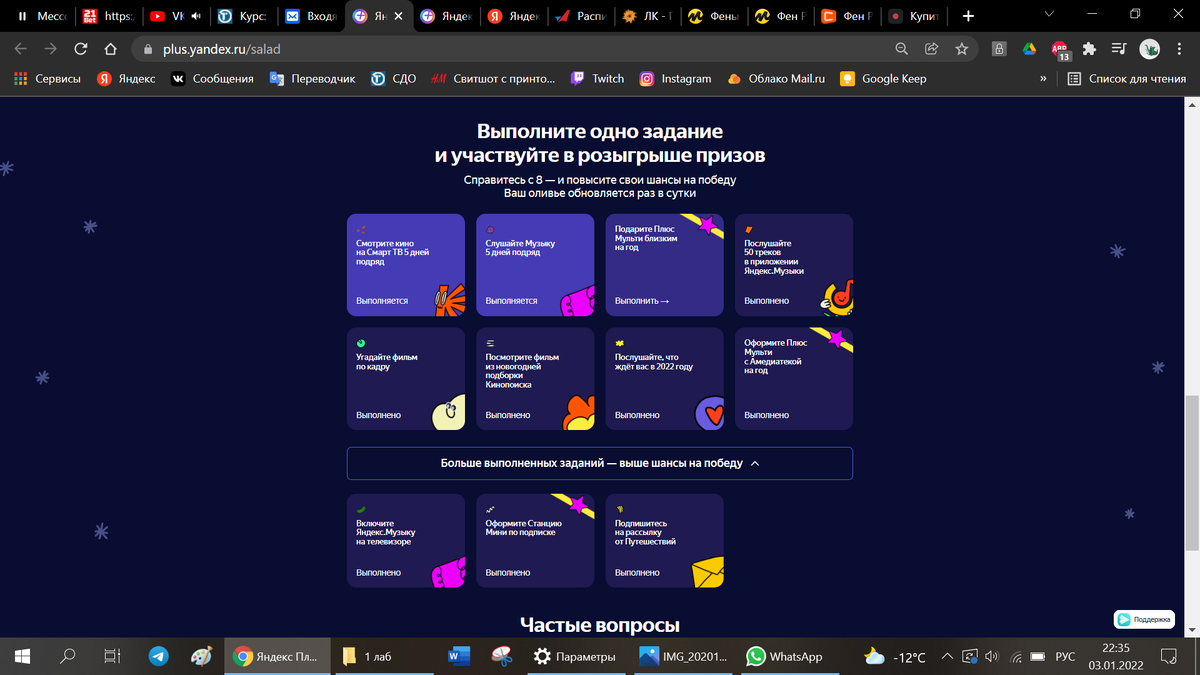Open the media control playlist icon
1200x675 pixels.
(1121, 49)
